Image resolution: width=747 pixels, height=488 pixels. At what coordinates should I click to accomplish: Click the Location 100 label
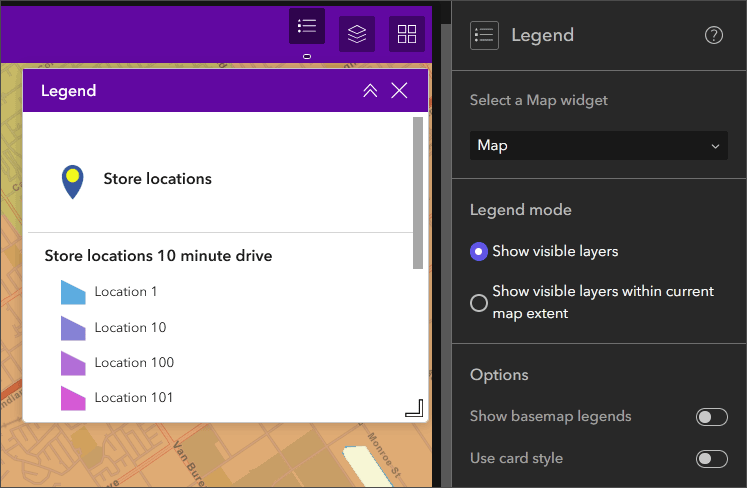[134, 363]
